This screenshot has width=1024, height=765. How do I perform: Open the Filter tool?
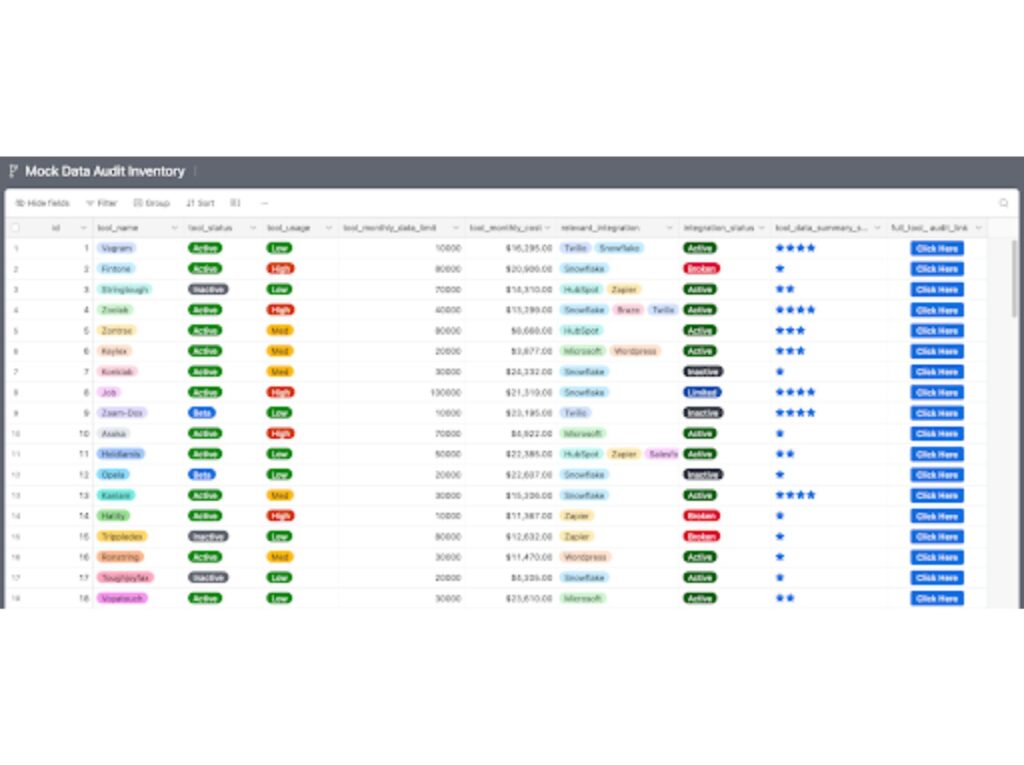tap(101, 203)
